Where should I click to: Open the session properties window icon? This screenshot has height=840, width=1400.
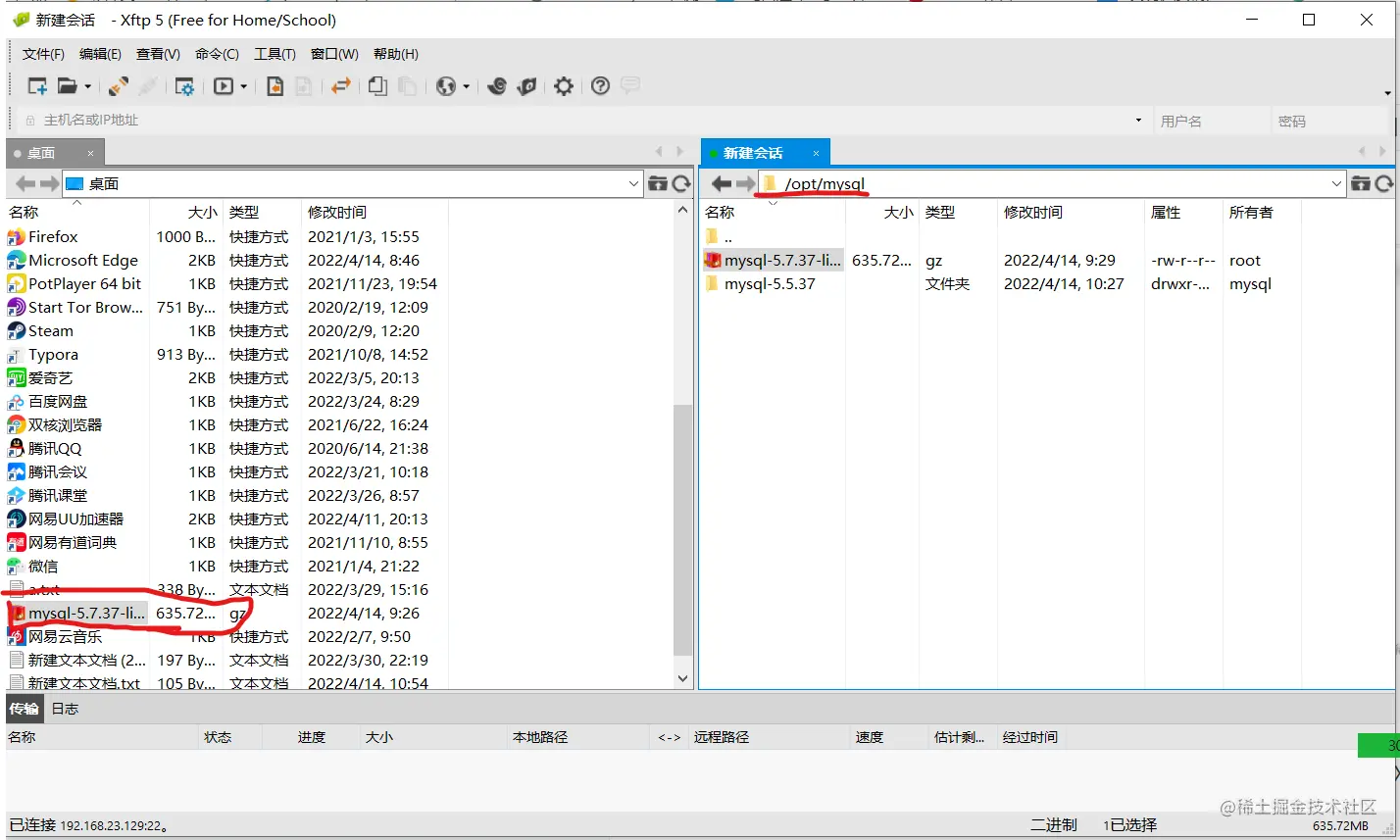pyautogui.click(x=184, y=86)
